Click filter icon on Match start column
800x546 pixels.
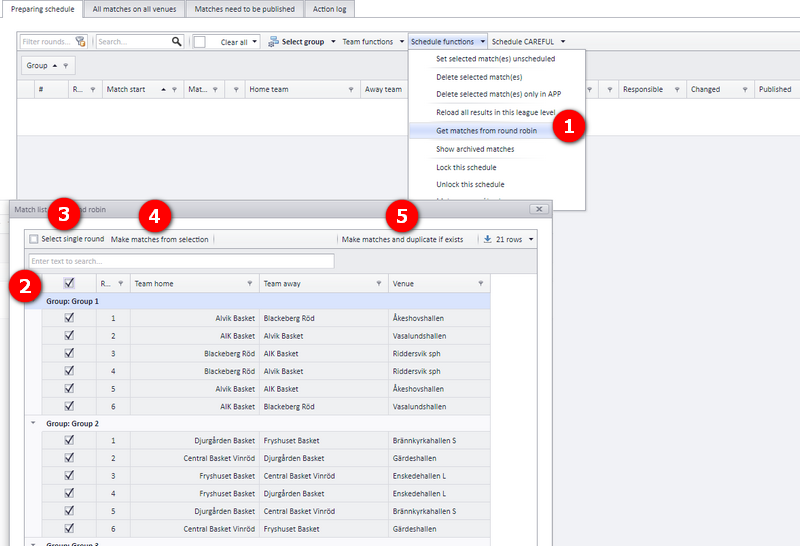[x=174, y=89]
